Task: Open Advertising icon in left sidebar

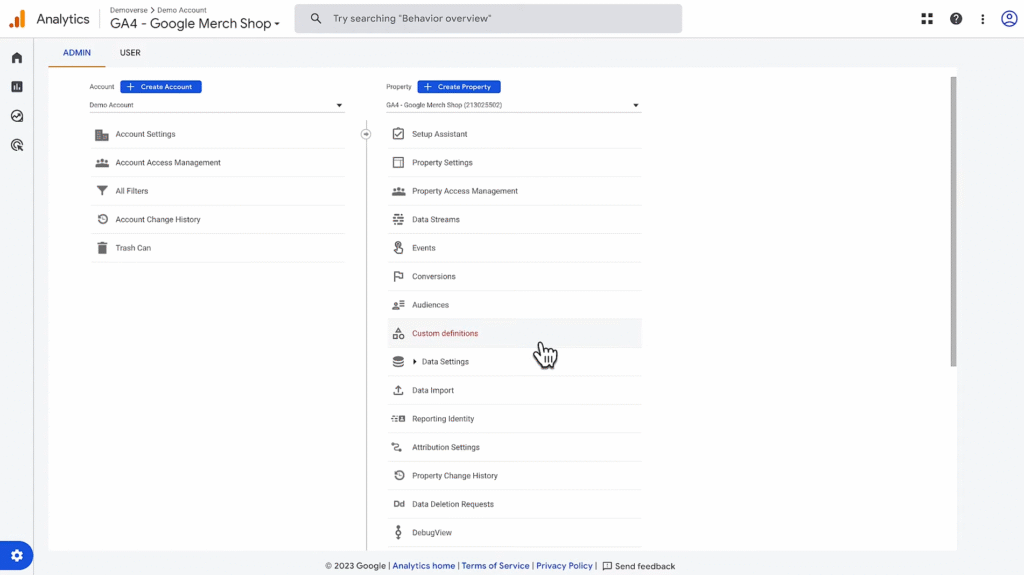Action: point(17,145)
